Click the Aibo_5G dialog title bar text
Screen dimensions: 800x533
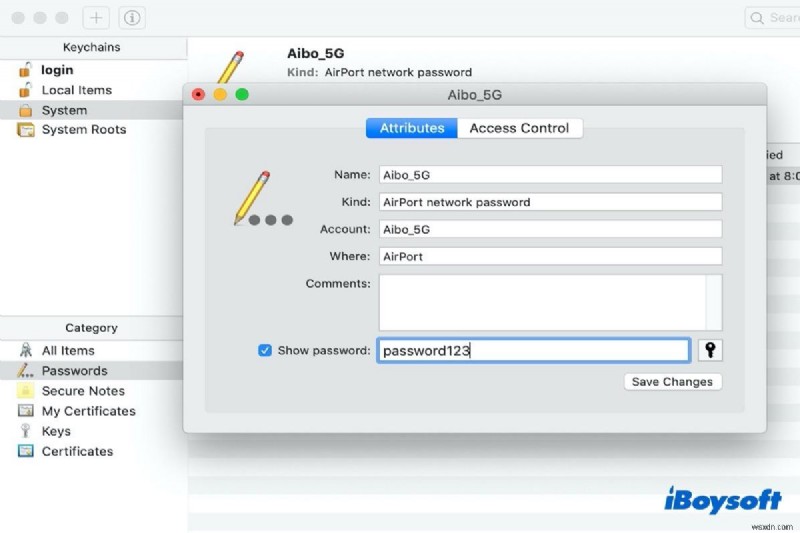click(474, 95)
